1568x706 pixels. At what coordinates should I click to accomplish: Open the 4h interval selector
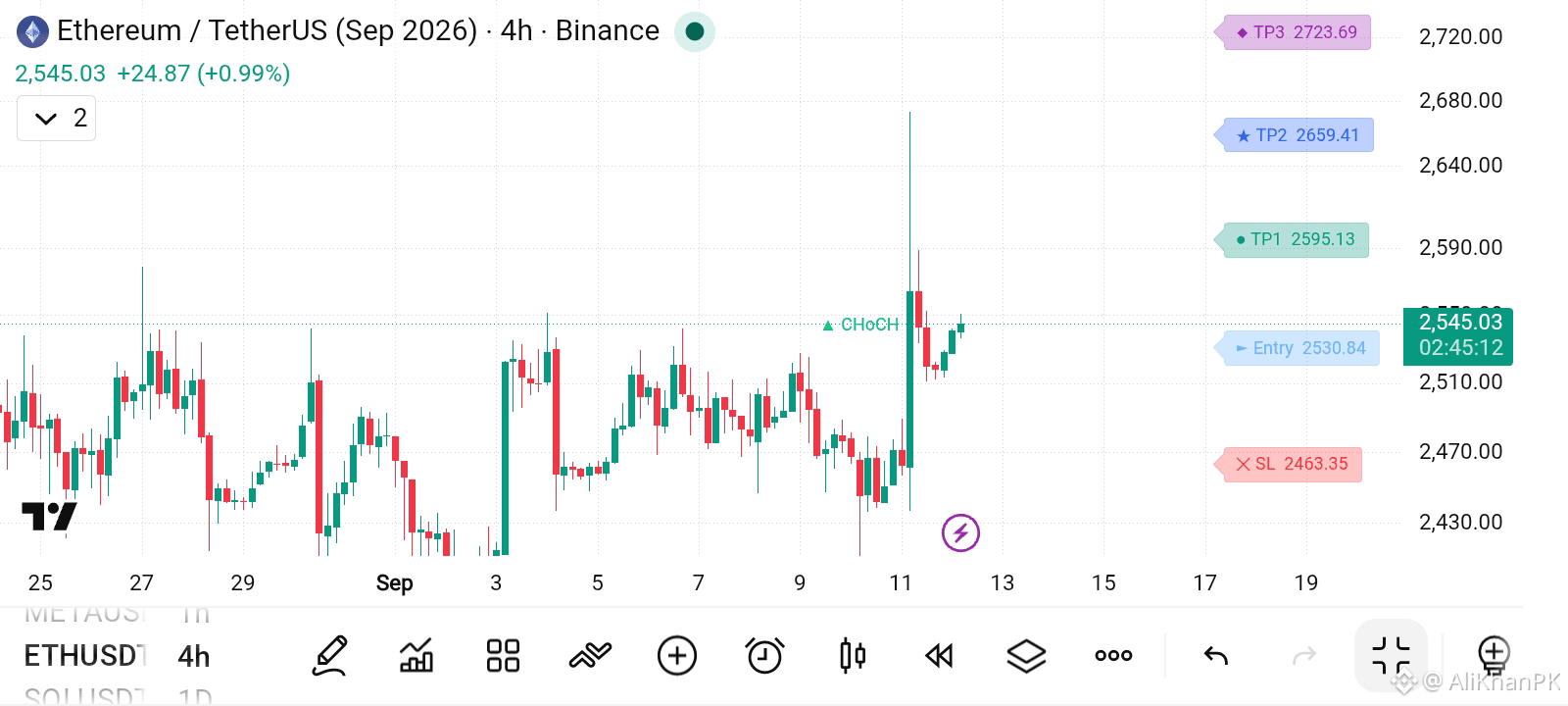(x=194, y=656)
